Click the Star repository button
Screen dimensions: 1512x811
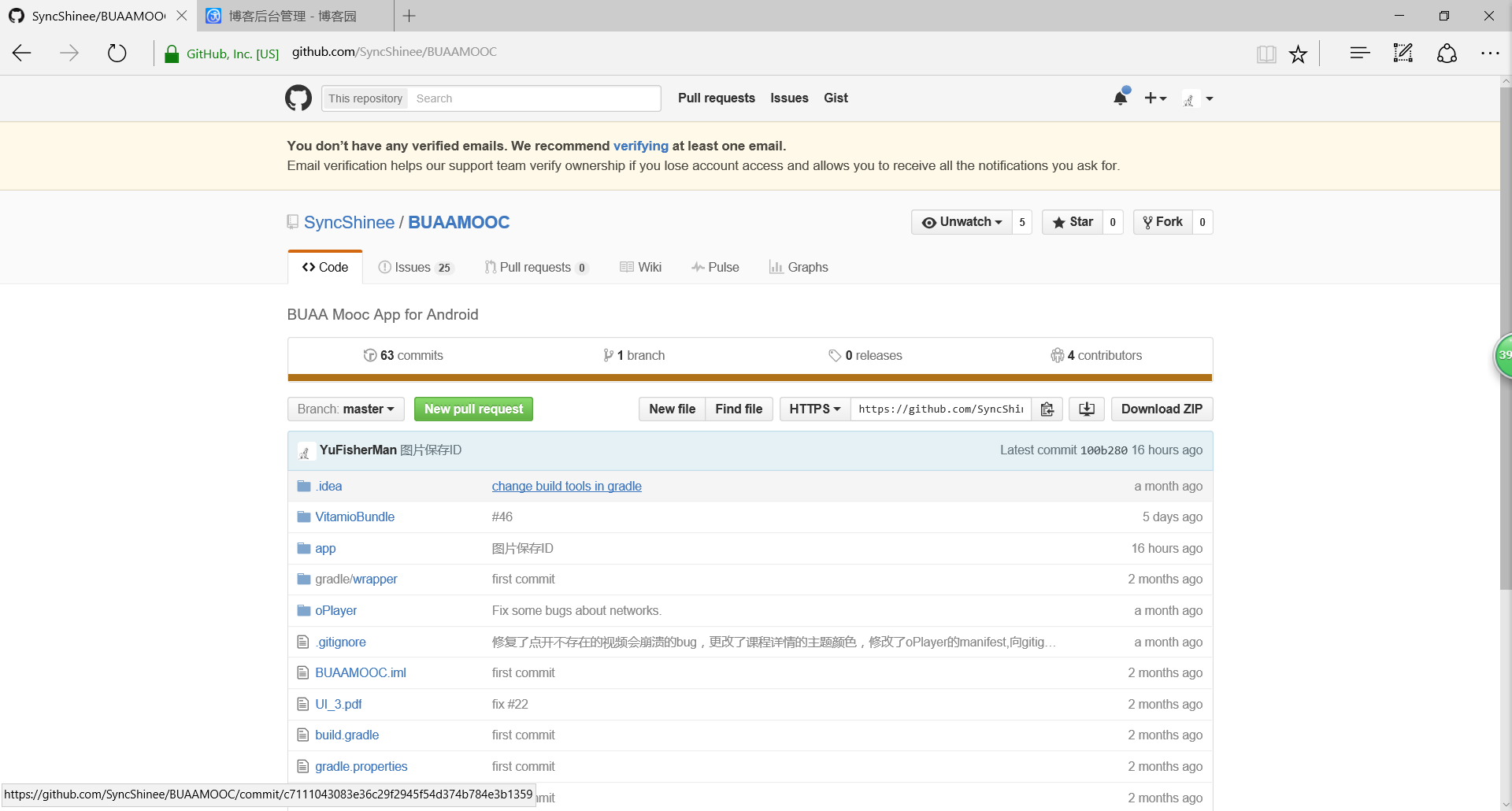coord(1073,222)
